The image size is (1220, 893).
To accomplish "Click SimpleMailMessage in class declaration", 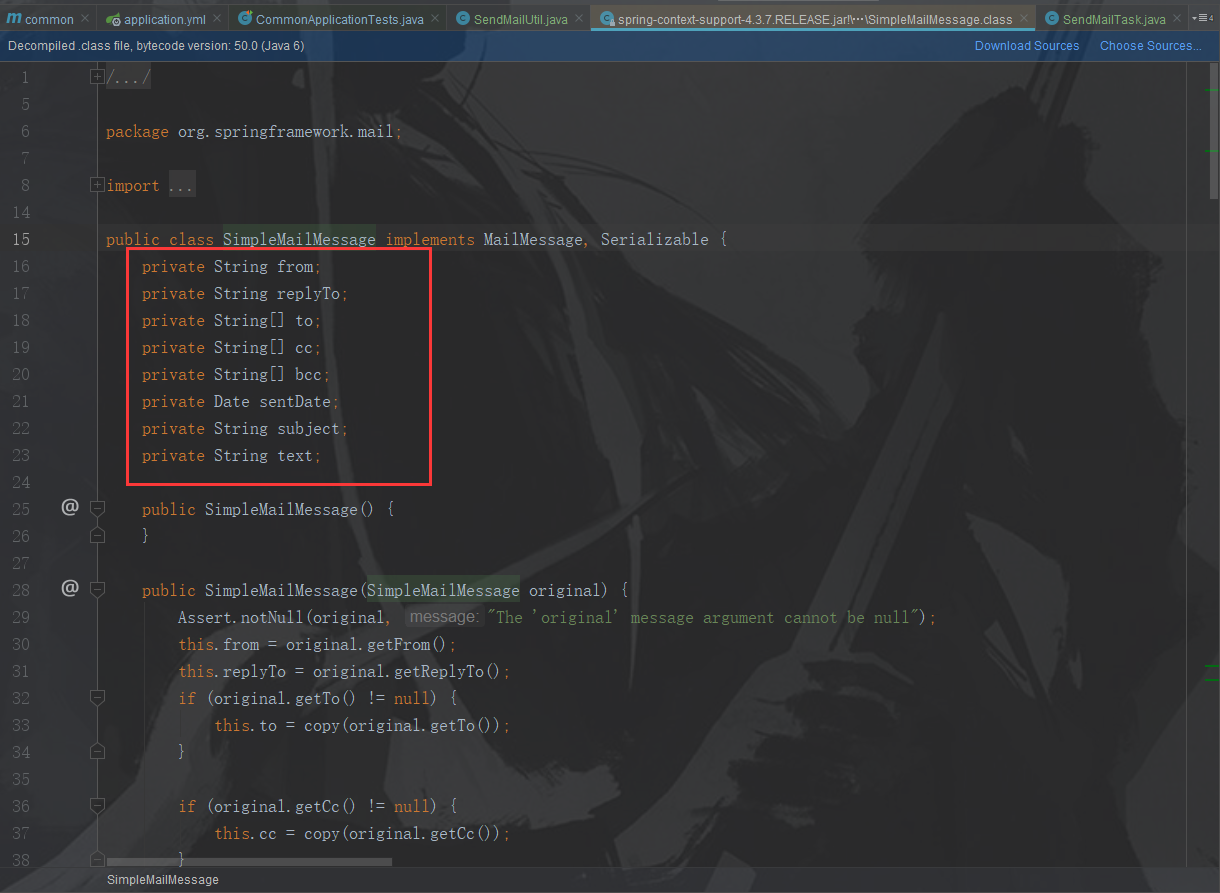I will pos(299,239).
